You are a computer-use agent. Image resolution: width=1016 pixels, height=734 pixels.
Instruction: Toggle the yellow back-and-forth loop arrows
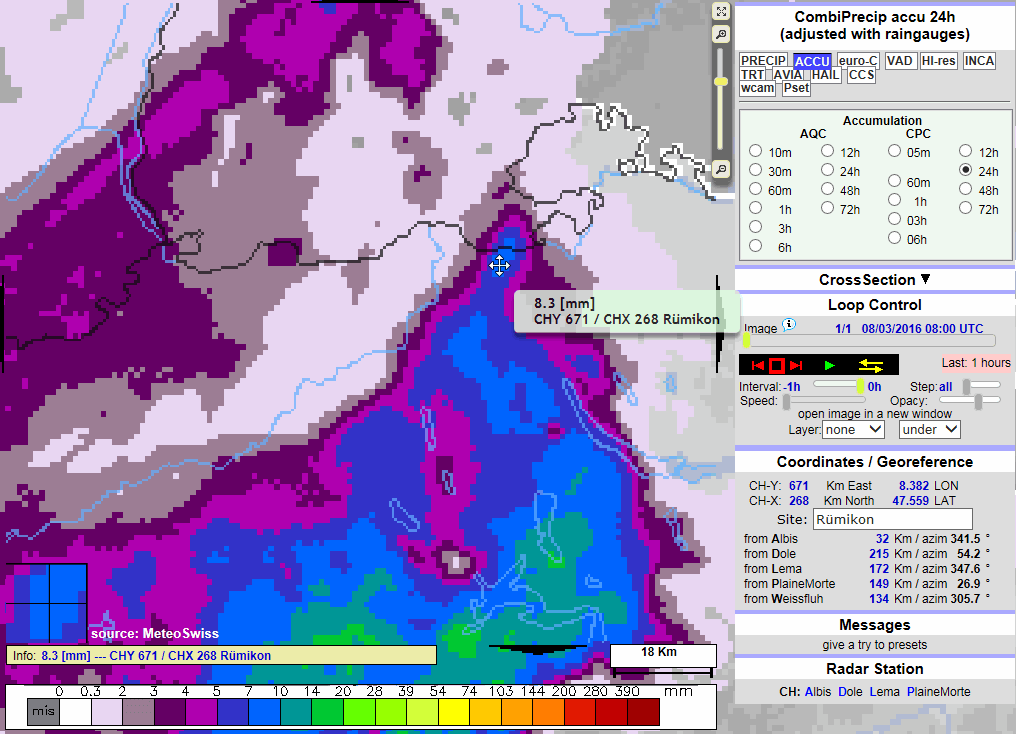(870, 365)
